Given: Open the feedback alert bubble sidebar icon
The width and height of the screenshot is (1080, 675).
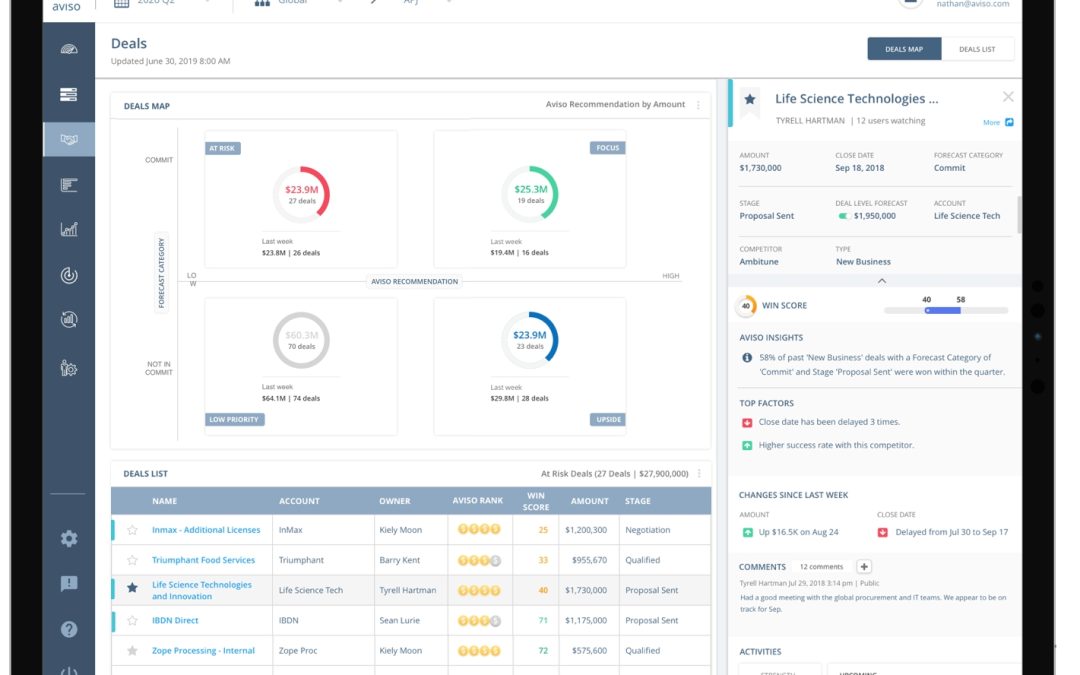Looking at the screenshot, I should coord(69,583).
